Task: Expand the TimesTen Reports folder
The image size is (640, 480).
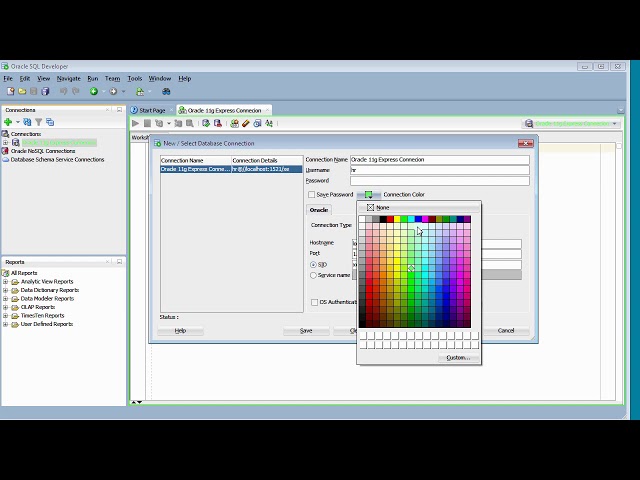Action: (5, 316)
